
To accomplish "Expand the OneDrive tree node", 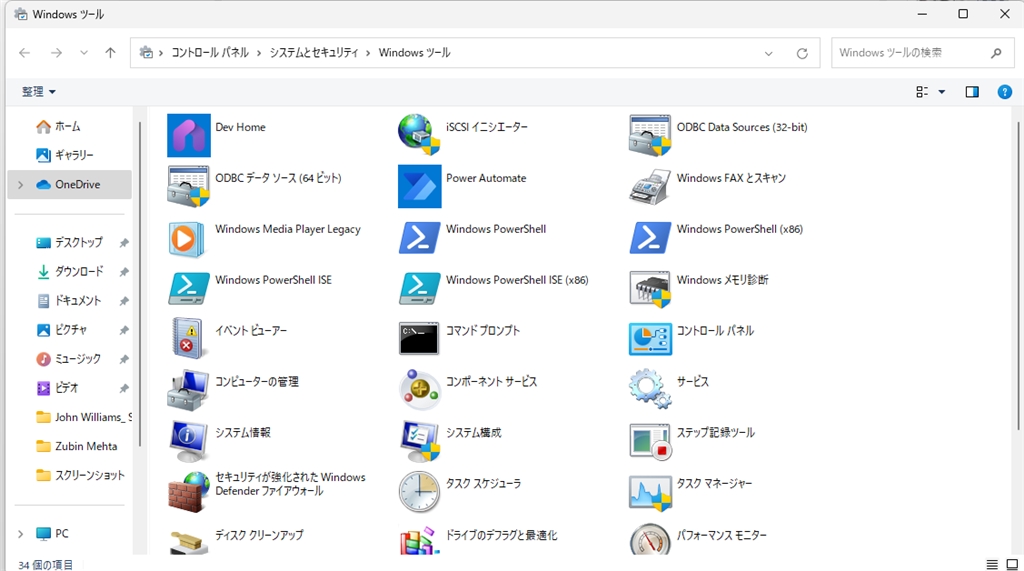I will coord(20,185).
